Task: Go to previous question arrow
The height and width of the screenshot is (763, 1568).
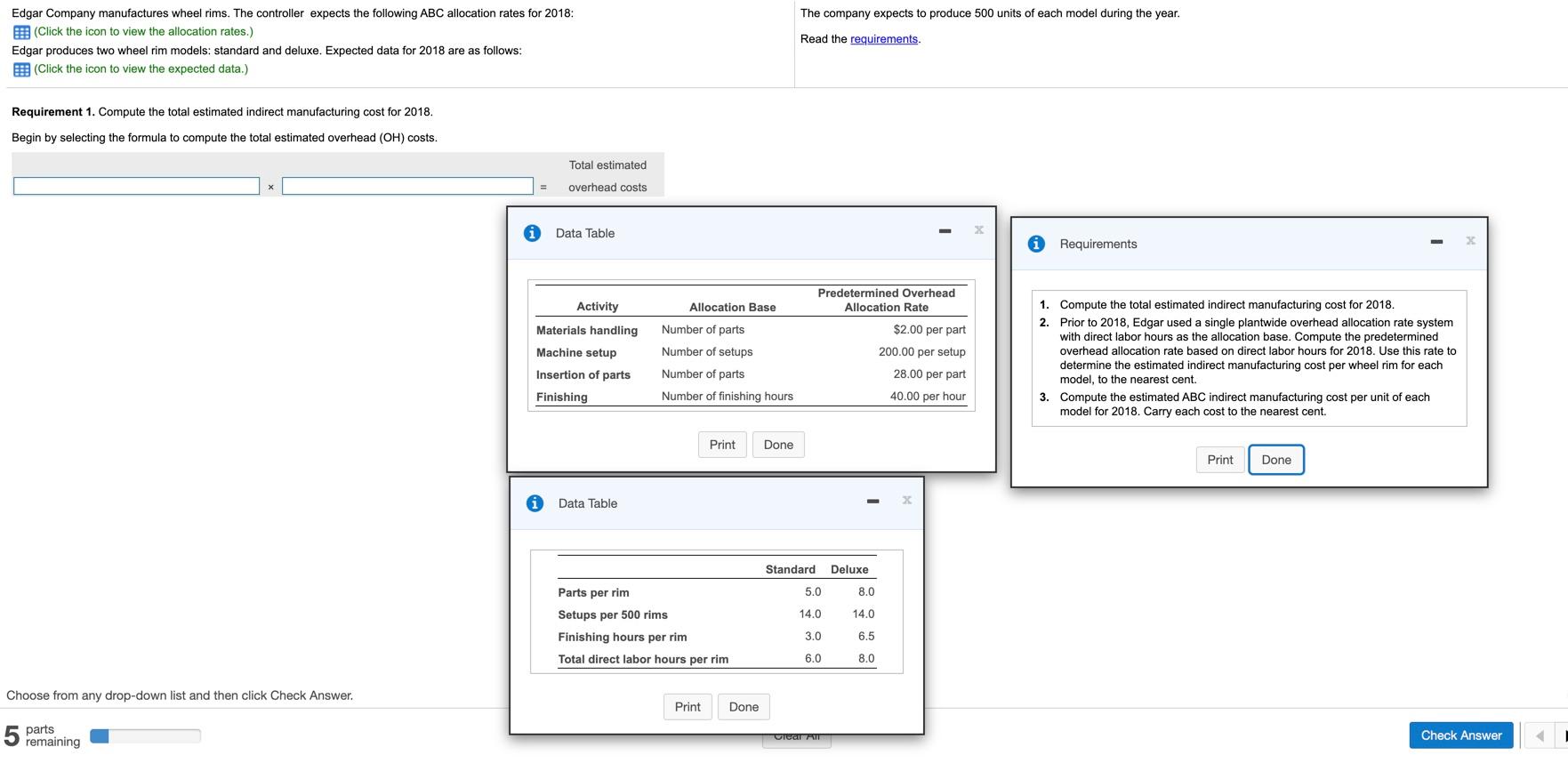Action: pos(1539,735)
